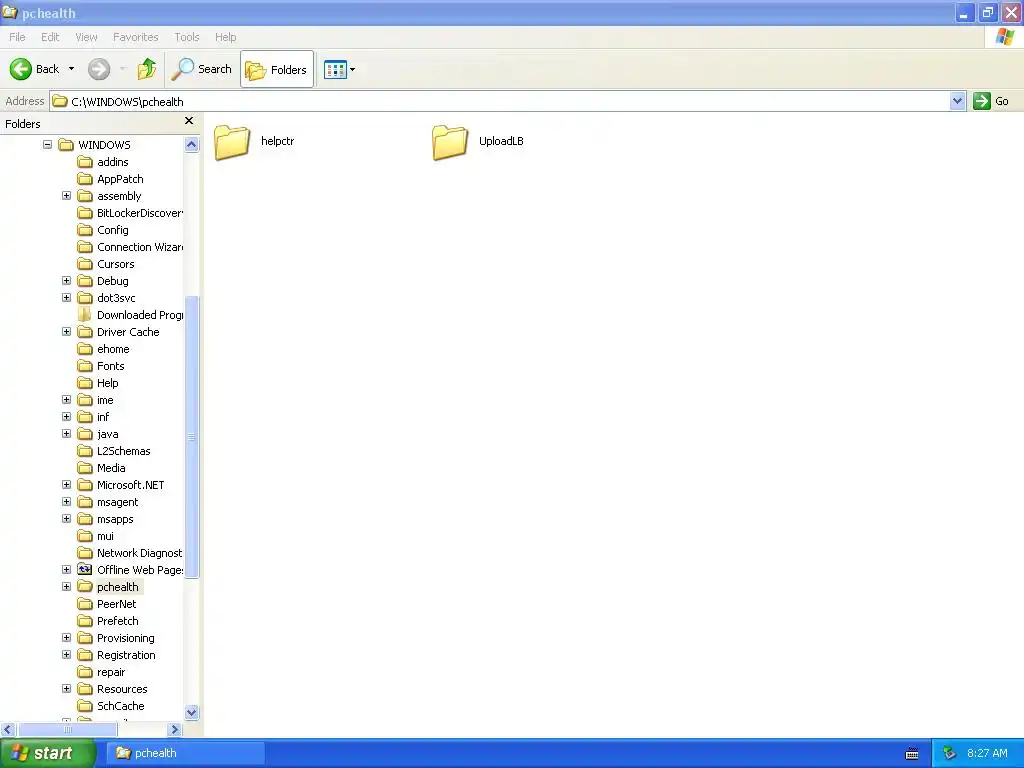Open the Tools menu

pyautogui.click(x=187, y=37)
